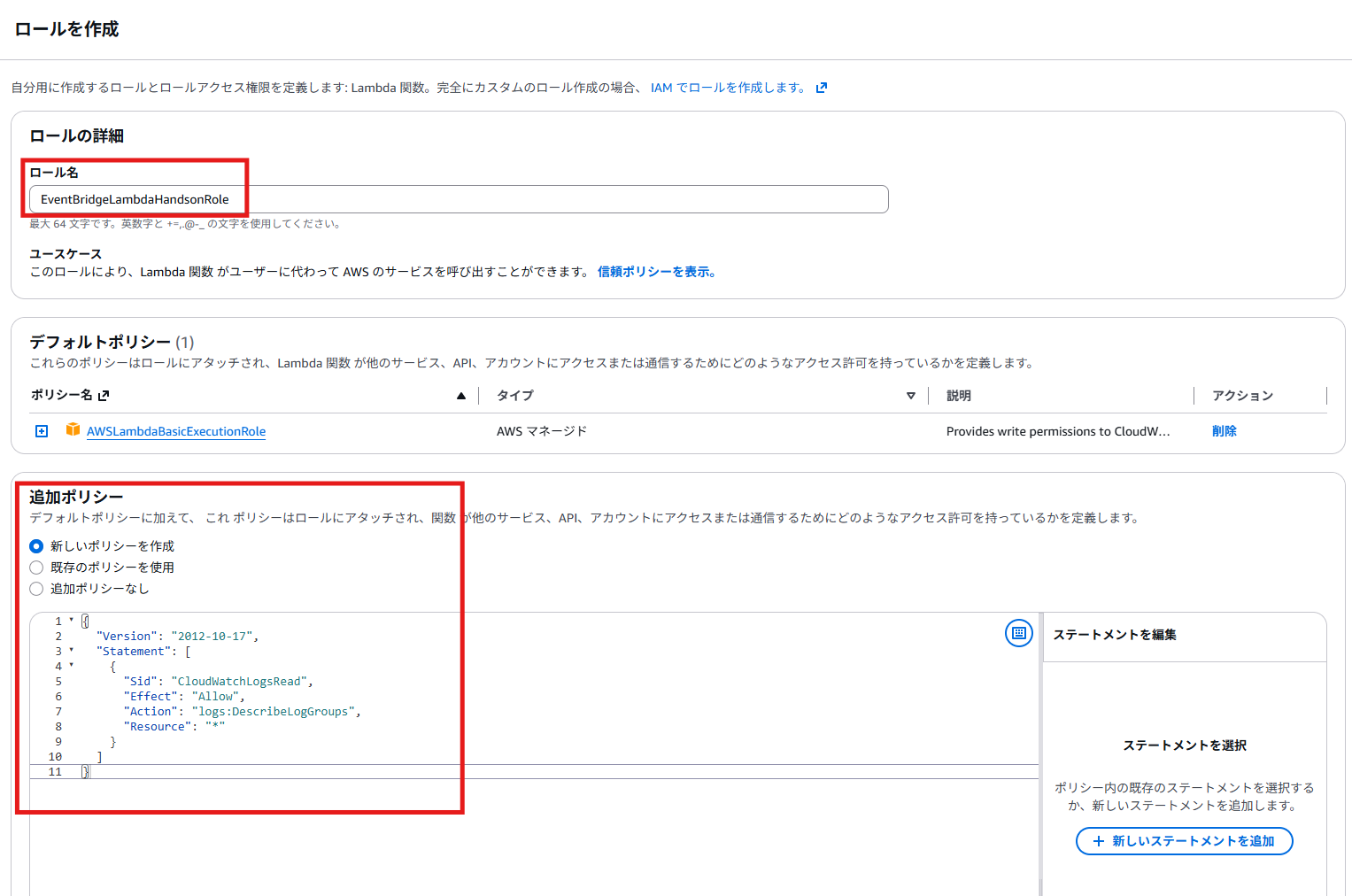Click the ステートメントを編集 panel heading

1115,635
